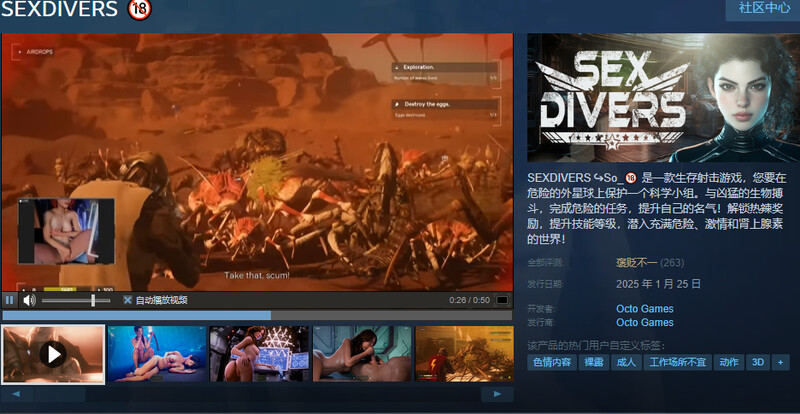Click the game header capsule image
Screen dimensions: 800x414
click(x=663, y=98)
